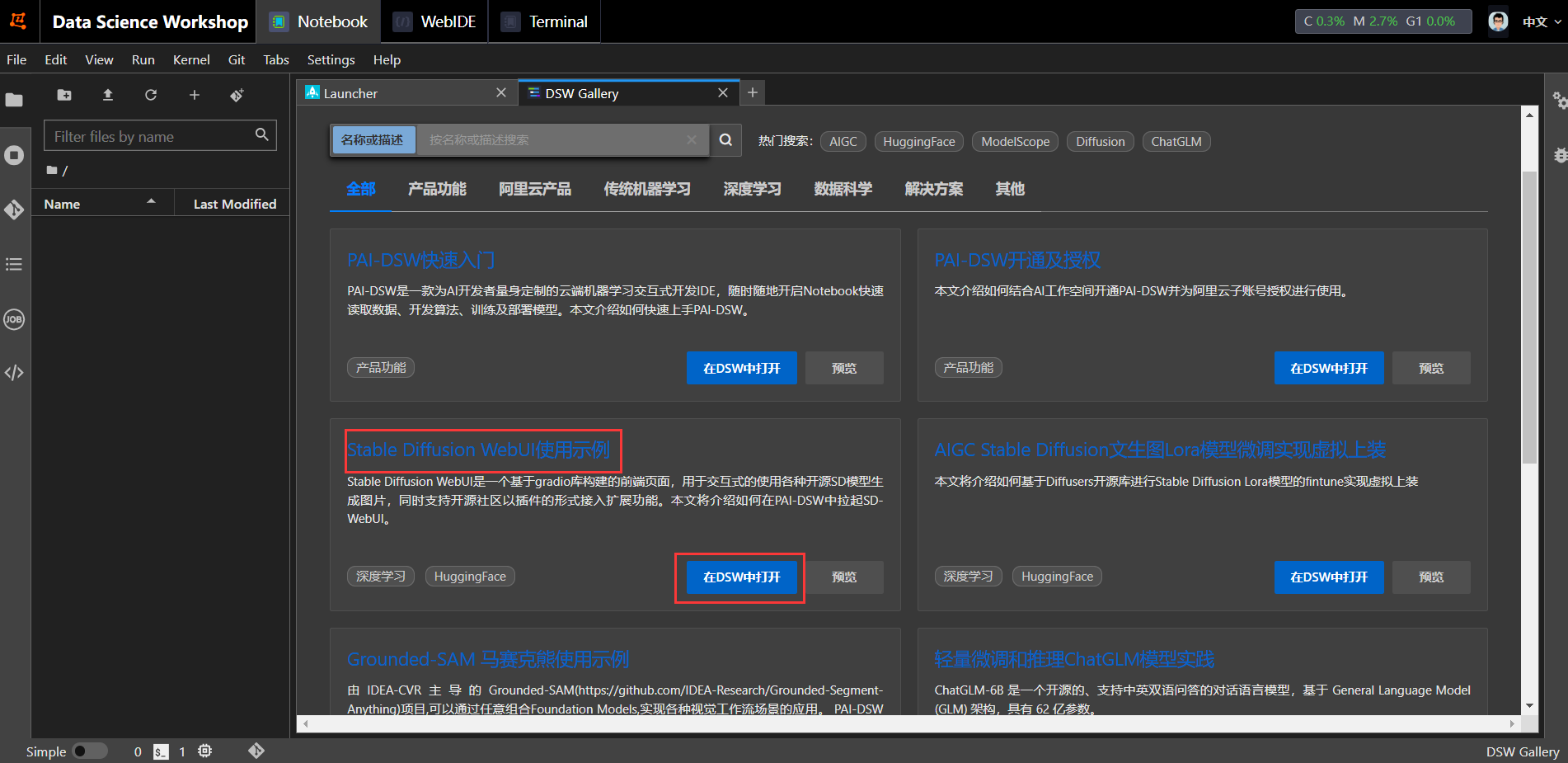The width and height of the screenshot is (1568, 763).
Task: Open the table of contents sidebar icon
Action: 14,264
